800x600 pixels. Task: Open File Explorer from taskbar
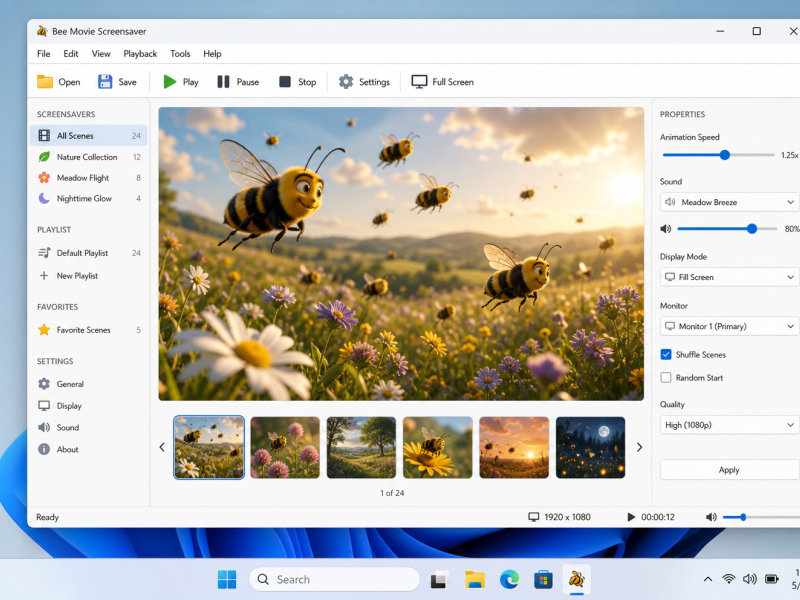(x=474, y=579)
